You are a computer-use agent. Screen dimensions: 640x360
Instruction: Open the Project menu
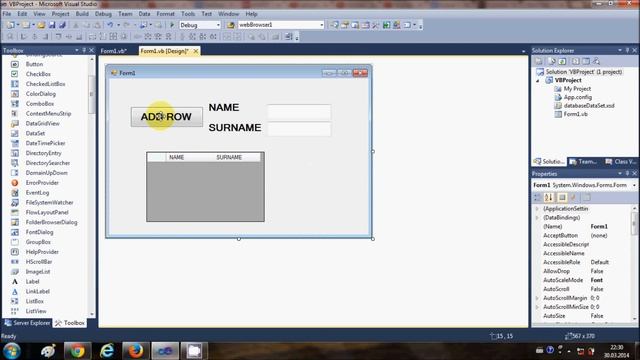(x=60, y=14)
